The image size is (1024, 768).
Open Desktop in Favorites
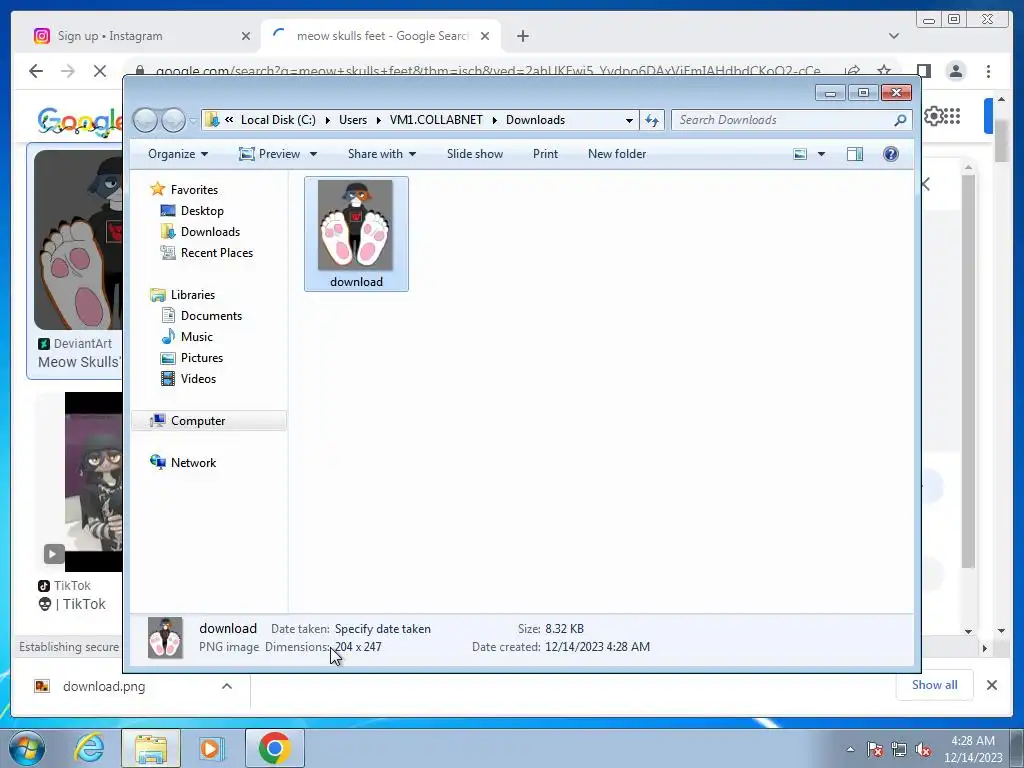(x=202, y=211)
